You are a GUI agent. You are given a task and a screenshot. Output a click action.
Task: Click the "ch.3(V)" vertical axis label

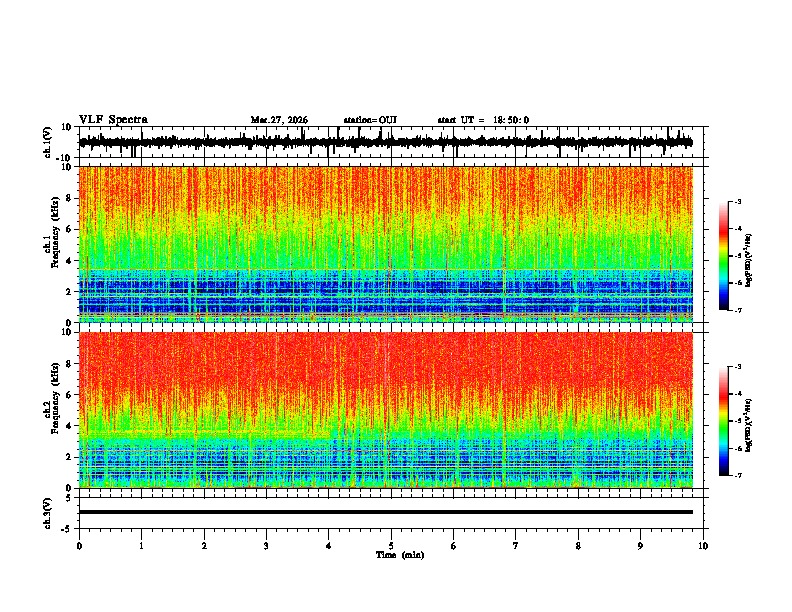coord(48,513)
